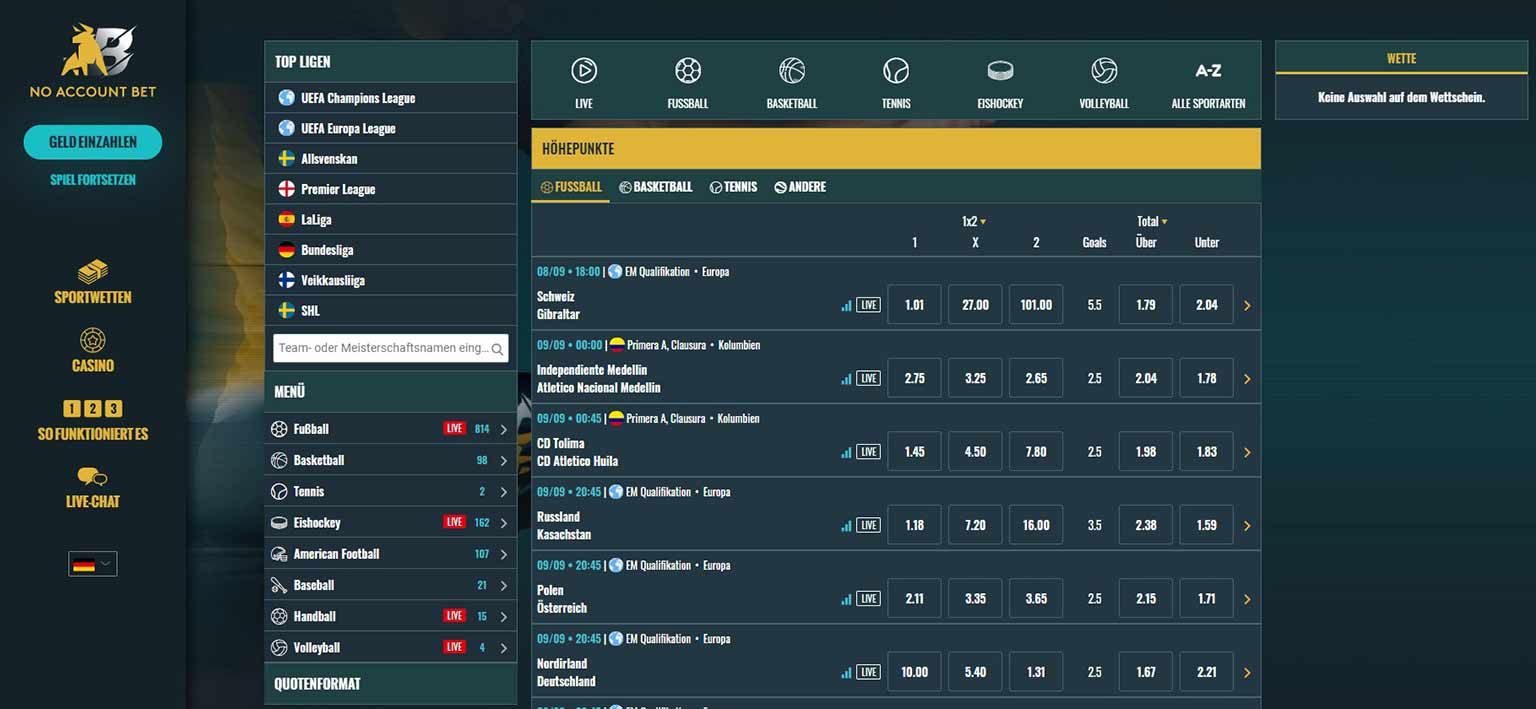Viewport: 1536px width, 709px height.
Task: Switch to the Basketball tab under Höhepunkte
Action: point(655,186)
